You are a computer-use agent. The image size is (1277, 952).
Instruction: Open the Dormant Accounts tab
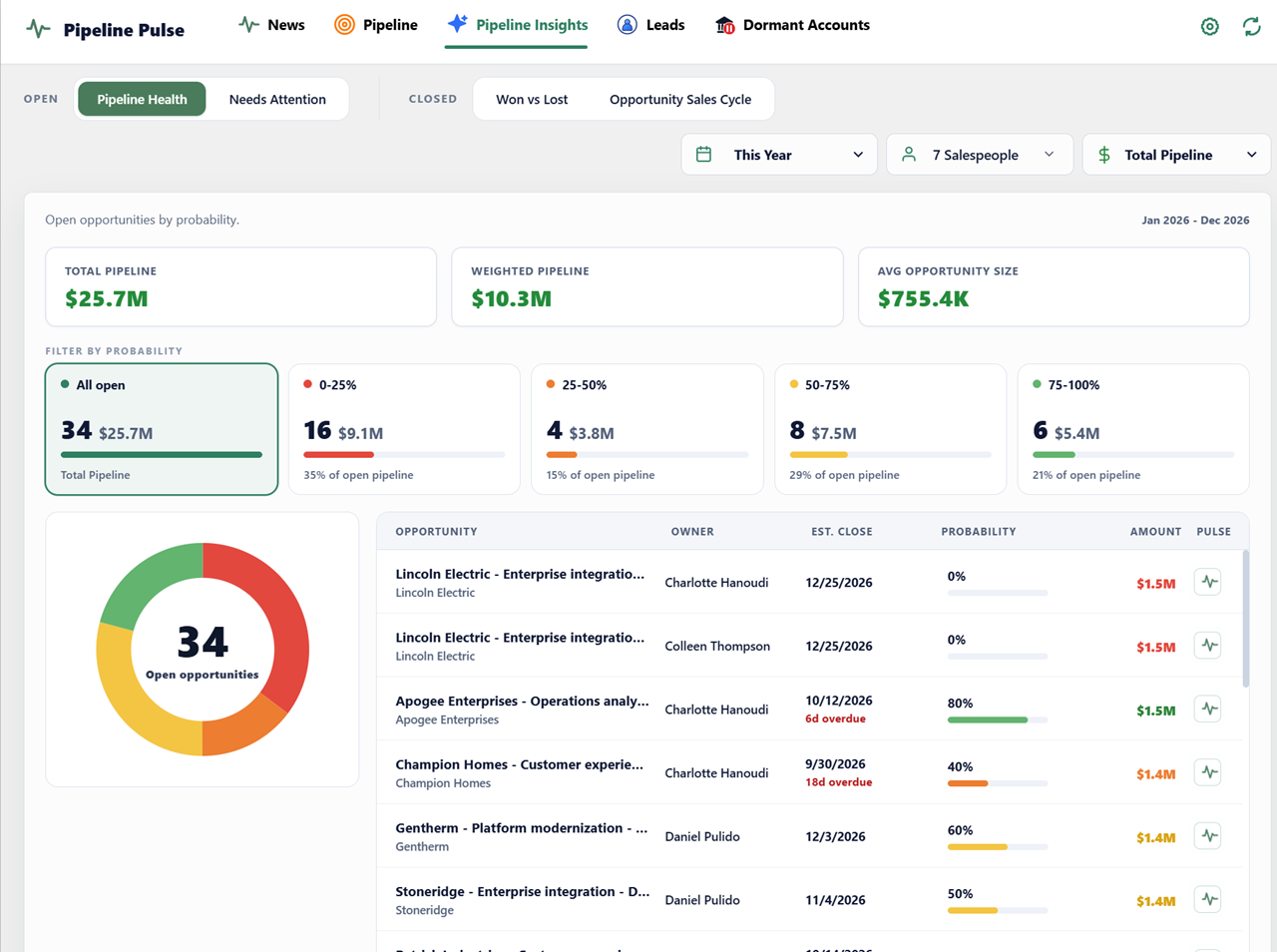click(792, 25)
